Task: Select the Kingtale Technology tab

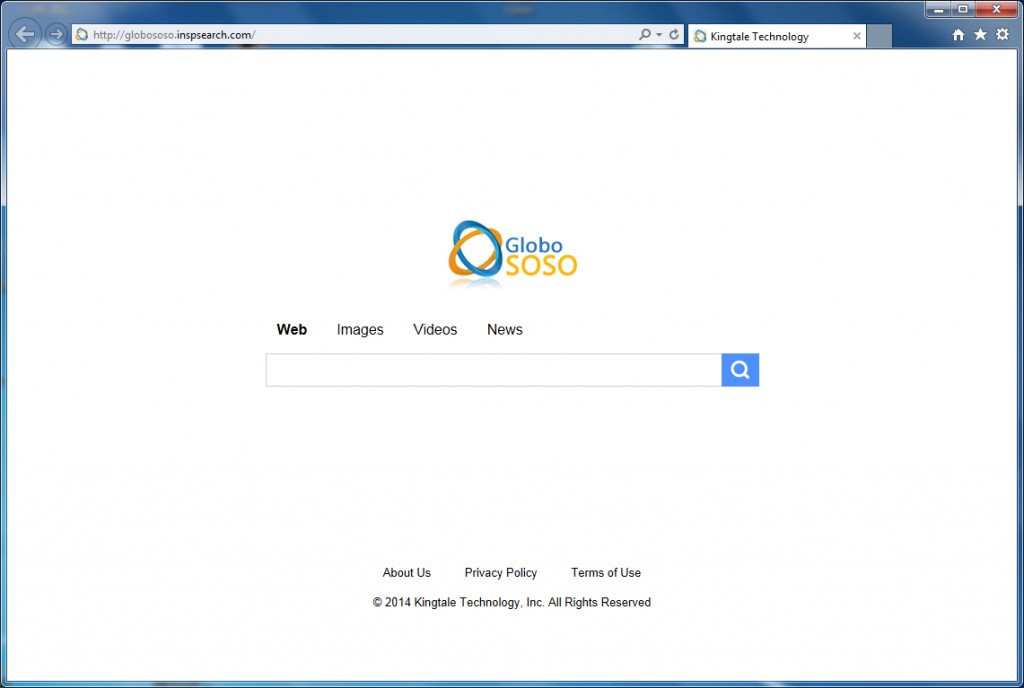Action: click(776, 37)
